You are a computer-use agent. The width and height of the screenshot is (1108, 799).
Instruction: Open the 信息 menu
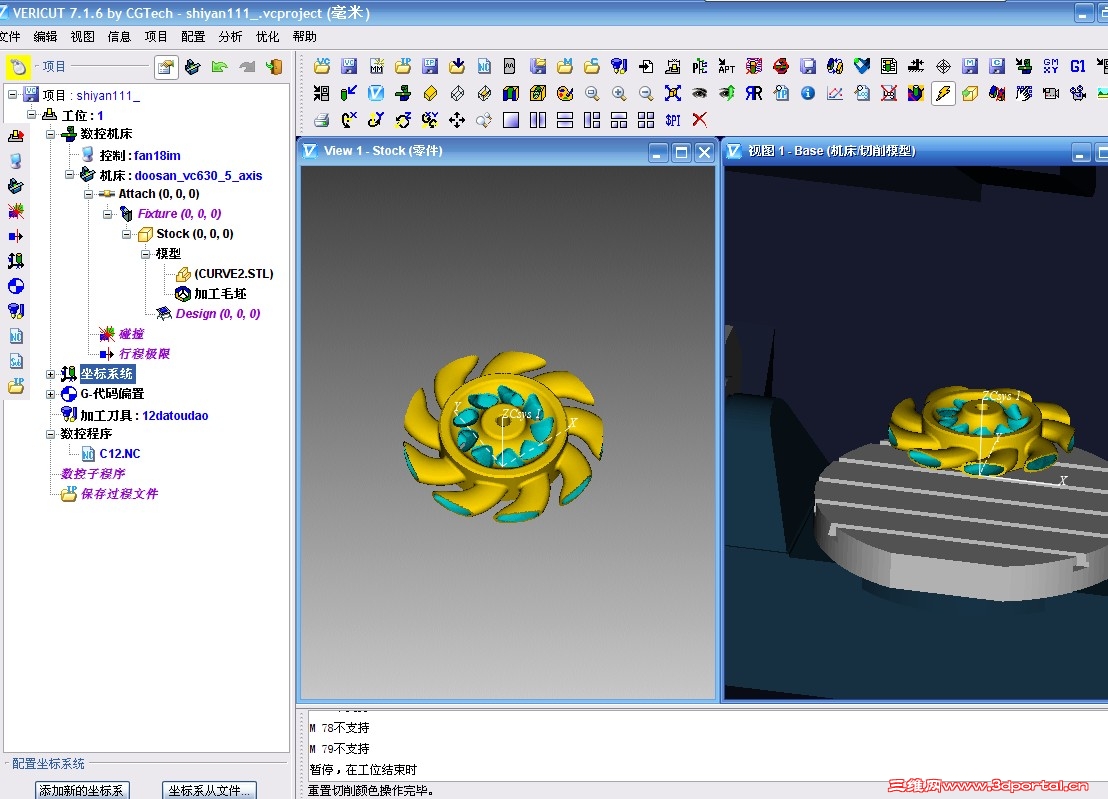pos(119,37)
